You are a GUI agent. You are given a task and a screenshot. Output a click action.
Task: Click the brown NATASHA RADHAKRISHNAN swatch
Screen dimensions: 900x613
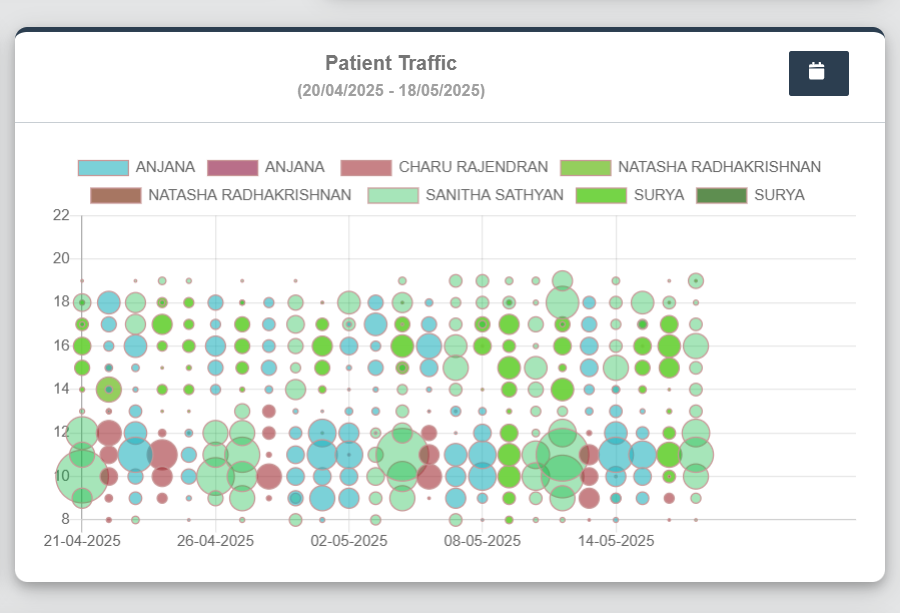coord(115,195)
